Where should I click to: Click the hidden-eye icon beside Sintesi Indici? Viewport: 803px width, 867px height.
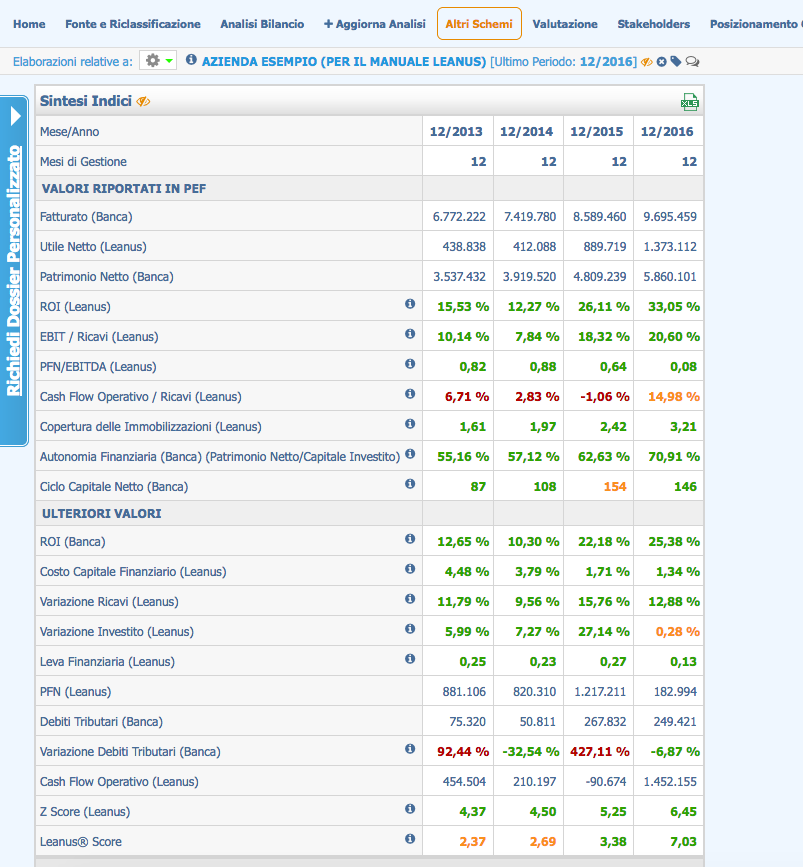pos(144,102)
